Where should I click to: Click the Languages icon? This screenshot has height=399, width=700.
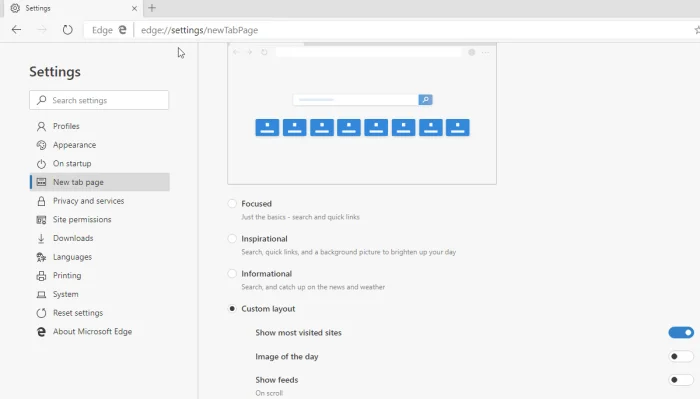click(x=41, y=257)
